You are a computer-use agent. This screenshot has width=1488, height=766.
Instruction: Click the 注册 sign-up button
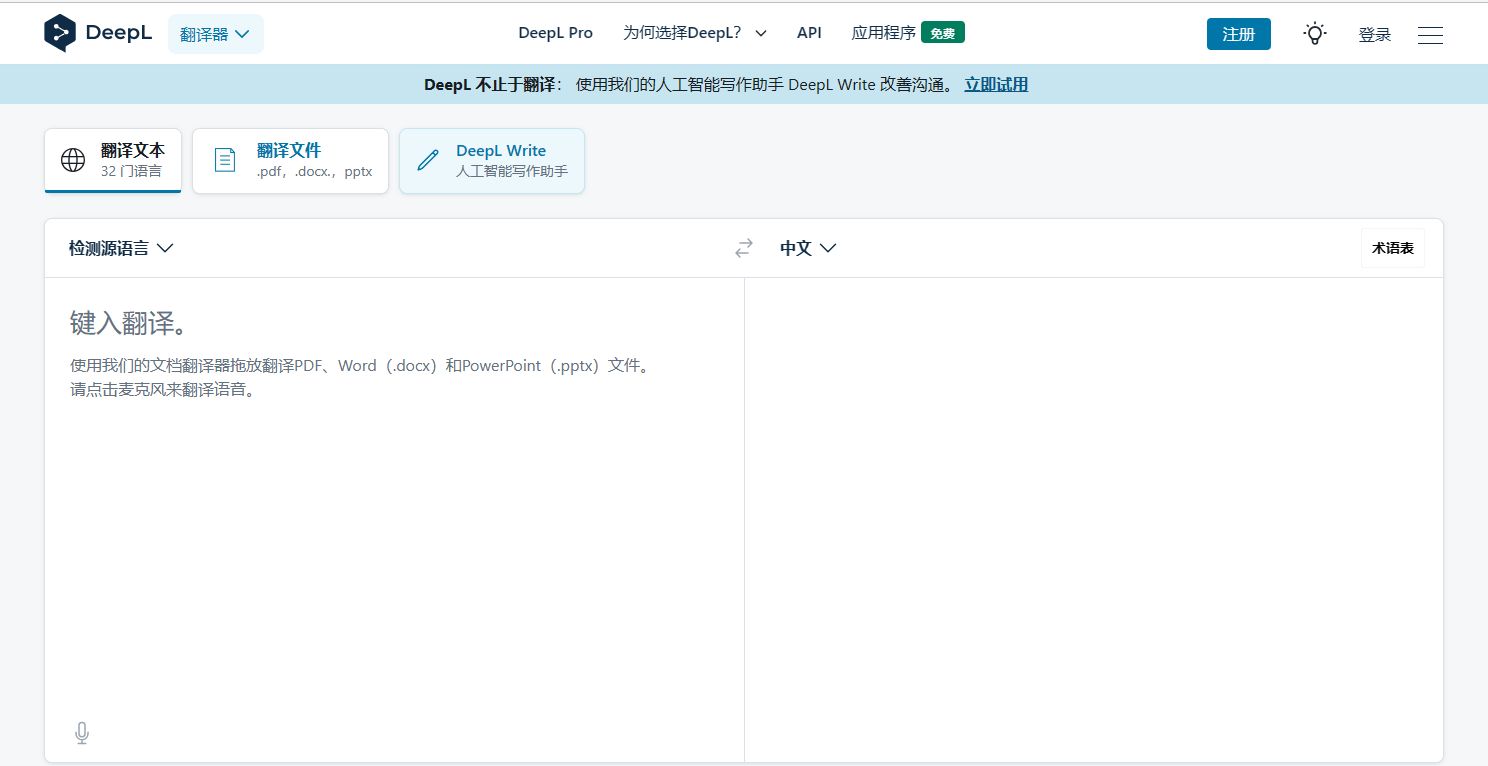point(1239,34)
